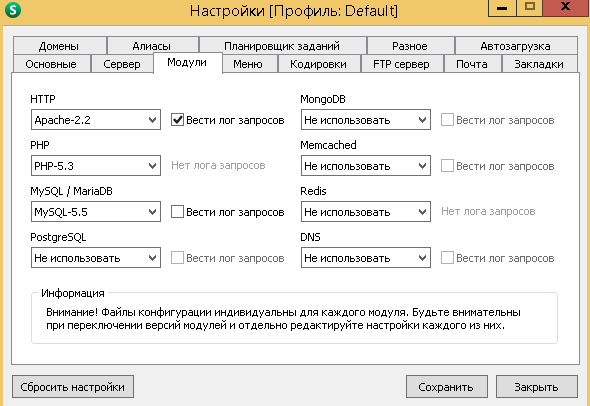Expand the Memcached module dropdown

tap(366, 166)
